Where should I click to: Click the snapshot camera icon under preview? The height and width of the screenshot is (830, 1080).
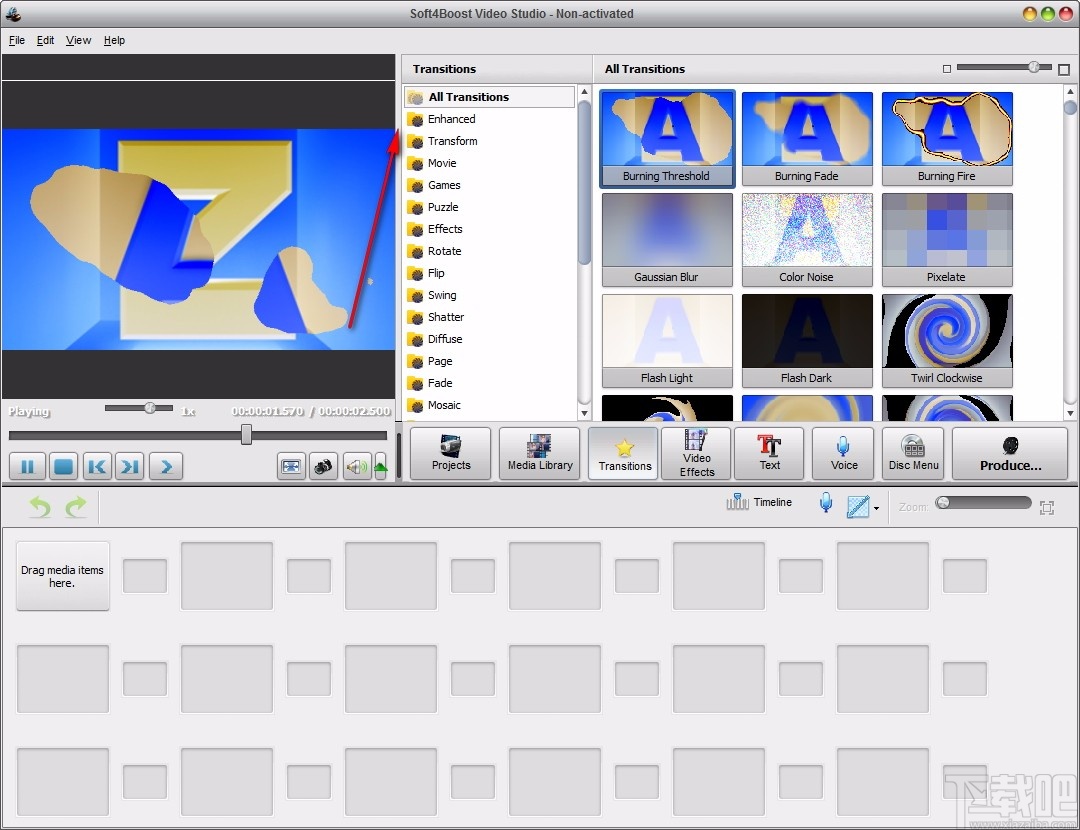pyautogui.click(x=323, y=466)
